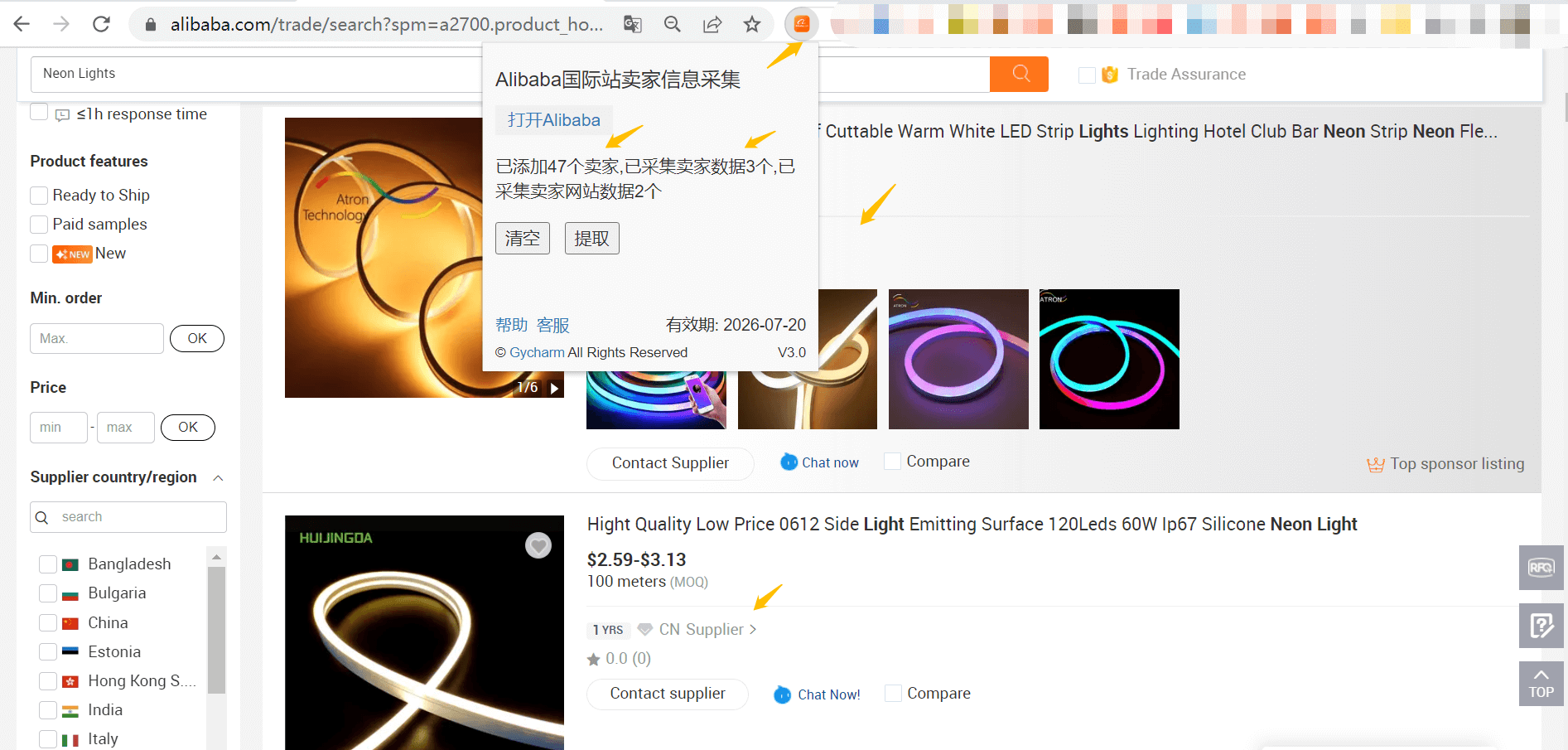This screenshot has width=1568, height=750.
Task: Click the site lock icon in address bar
Action: 151,25
